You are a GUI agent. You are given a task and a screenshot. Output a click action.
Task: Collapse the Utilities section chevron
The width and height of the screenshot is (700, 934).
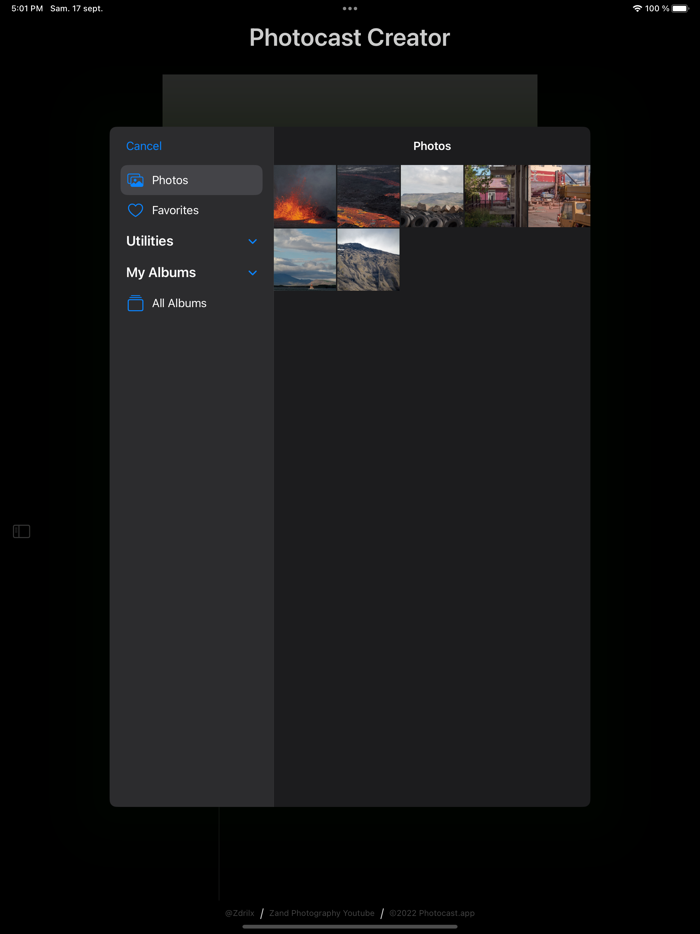[x=253, y=241]
